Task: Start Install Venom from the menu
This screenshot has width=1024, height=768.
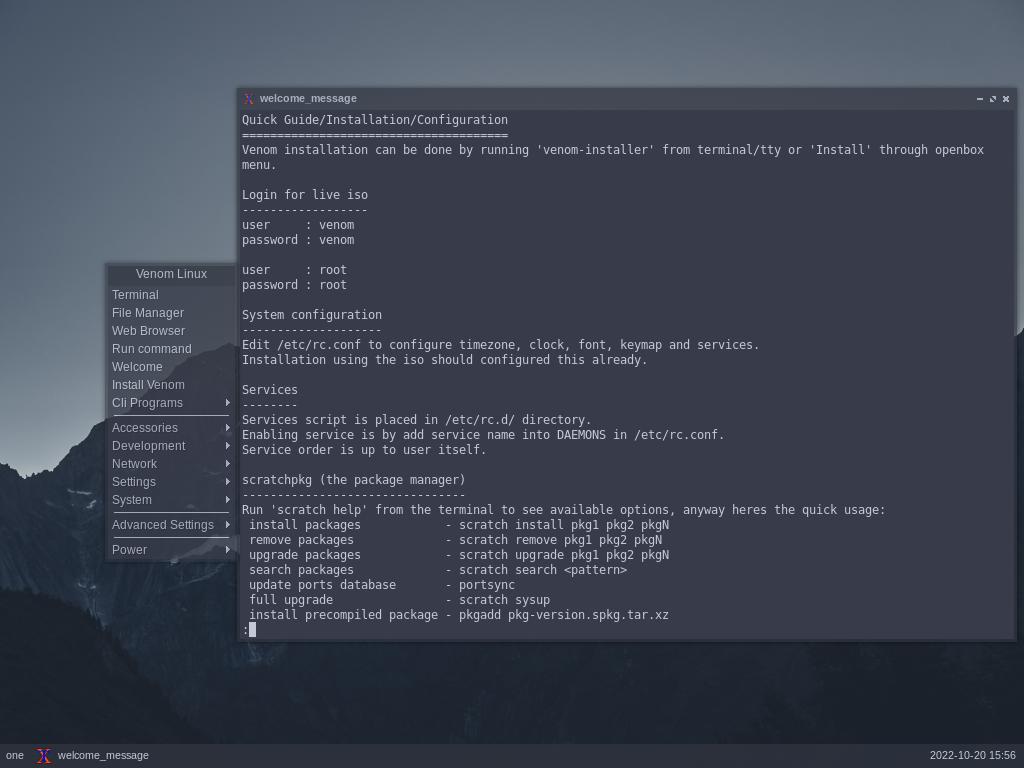Action: 170,385
